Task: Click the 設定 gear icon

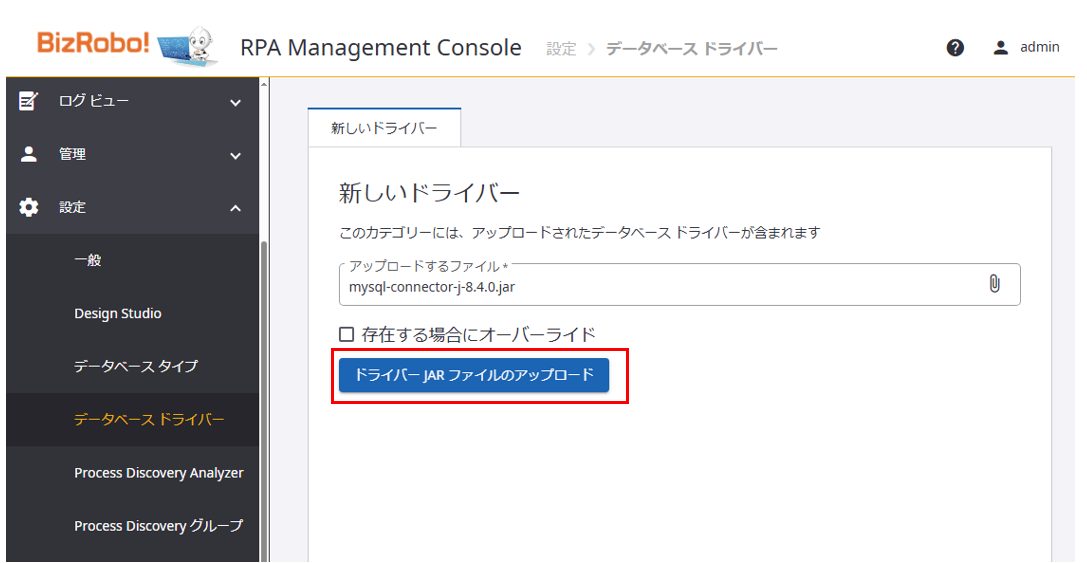Action: click(x=29, y=207)
